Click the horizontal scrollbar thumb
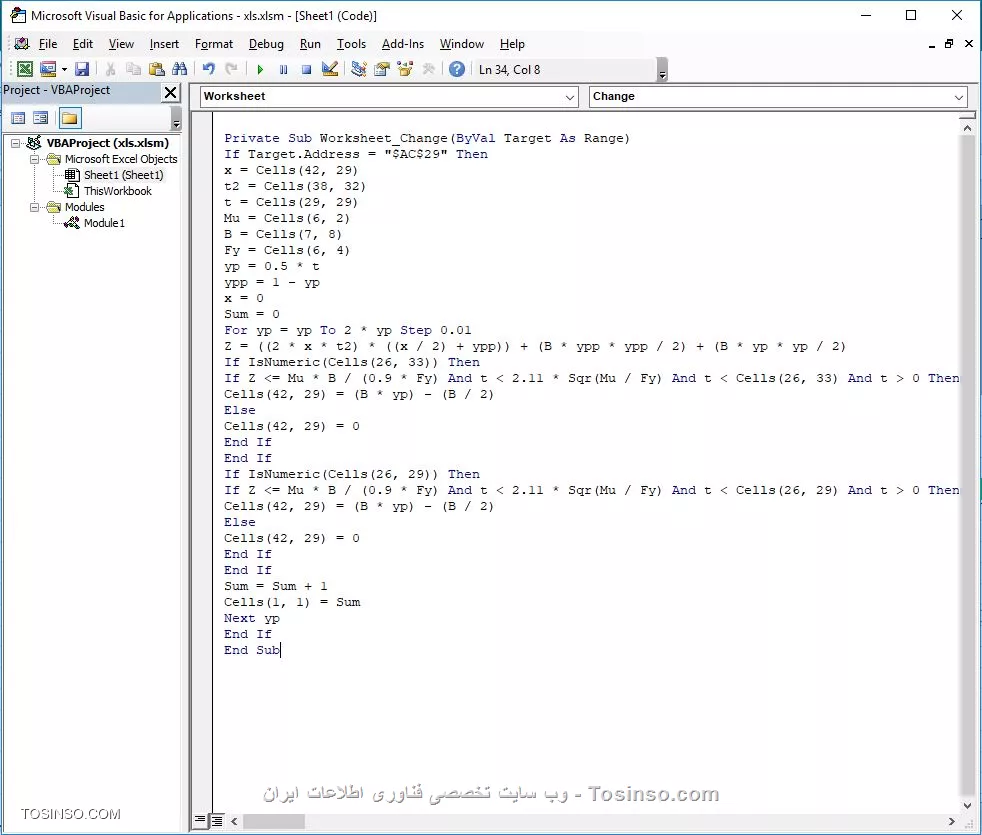 point(274,821)
